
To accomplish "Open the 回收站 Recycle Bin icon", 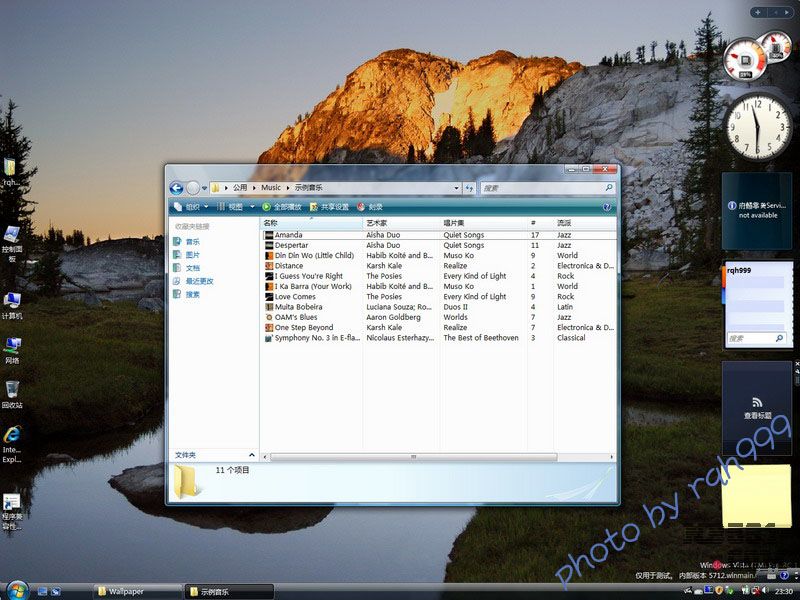I will pos(12,394).
